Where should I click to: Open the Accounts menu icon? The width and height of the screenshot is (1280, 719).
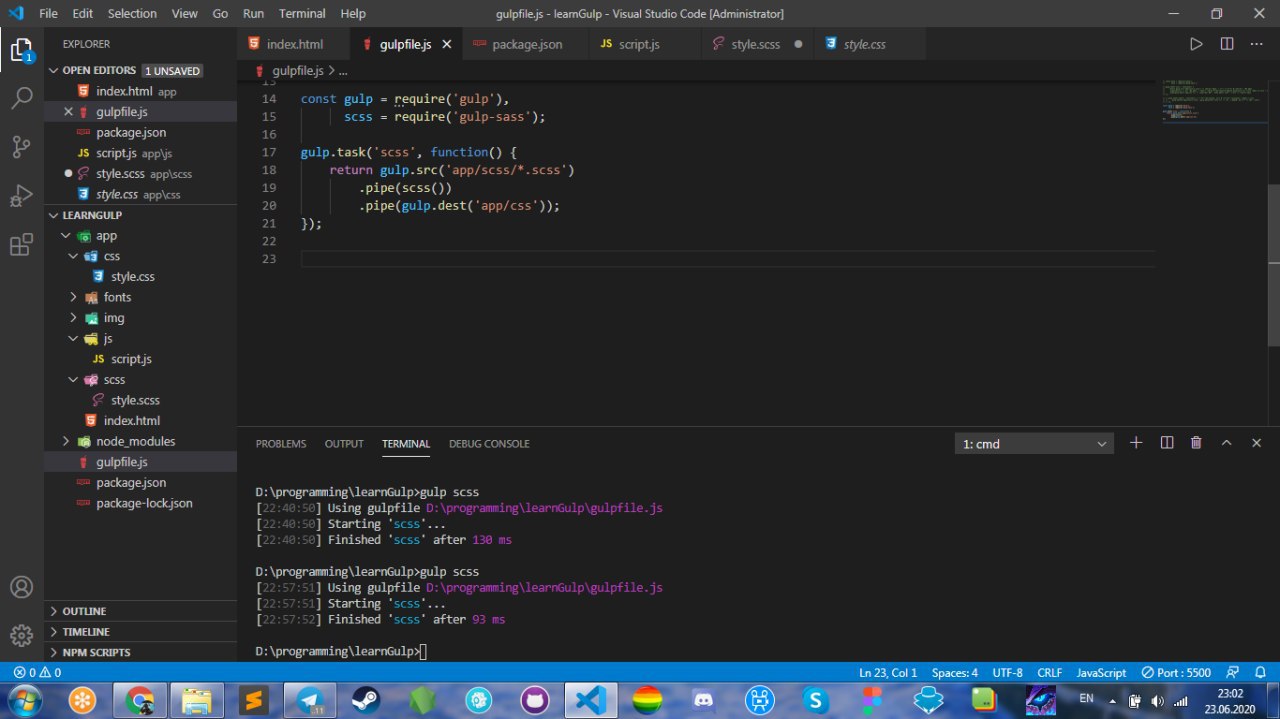21,587
